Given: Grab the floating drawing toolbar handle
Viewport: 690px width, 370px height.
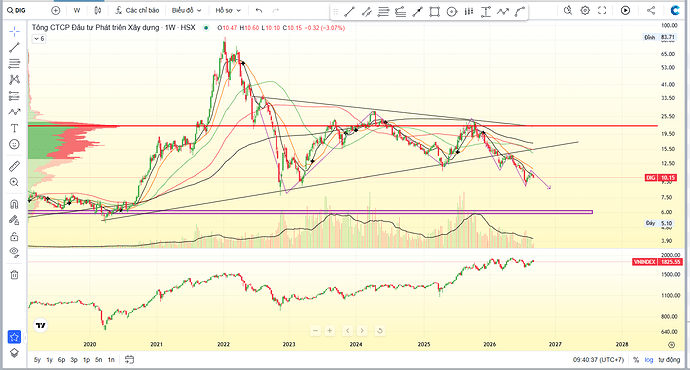Looking at the screenshot, I should (335, 12).
